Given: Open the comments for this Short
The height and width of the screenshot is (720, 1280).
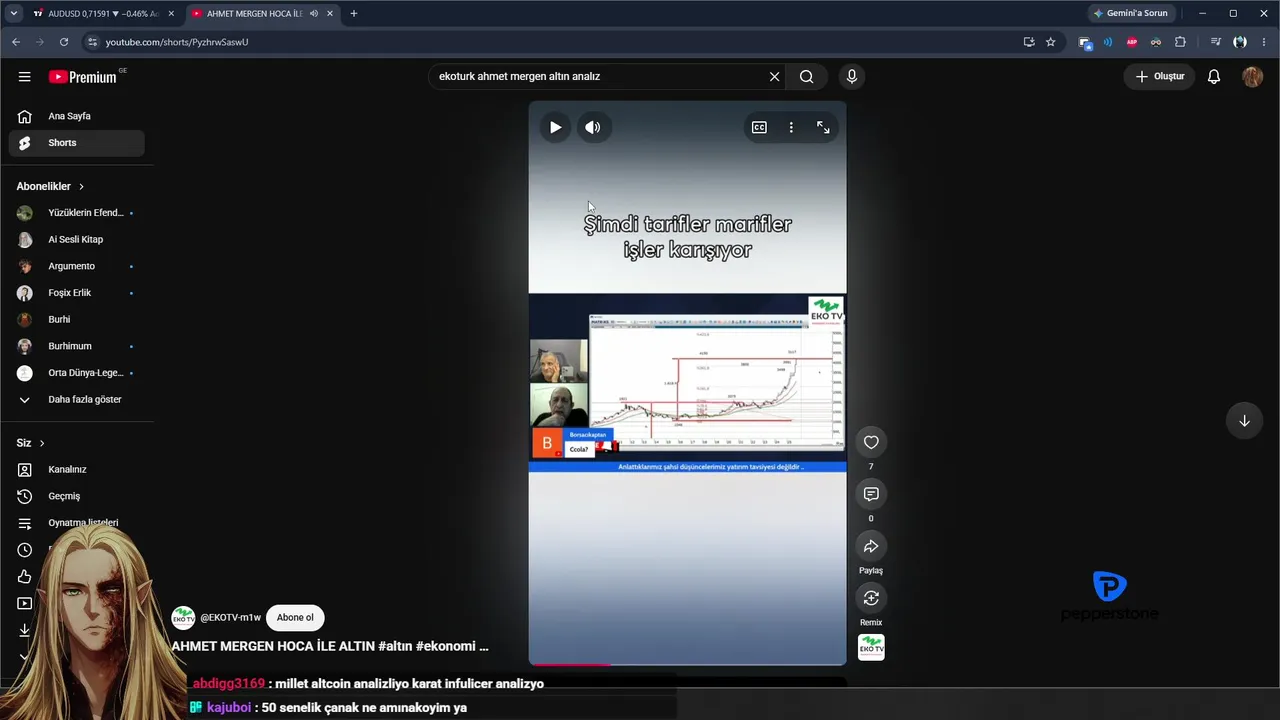Looking at the screenshot, I should [x=871, y=494].
